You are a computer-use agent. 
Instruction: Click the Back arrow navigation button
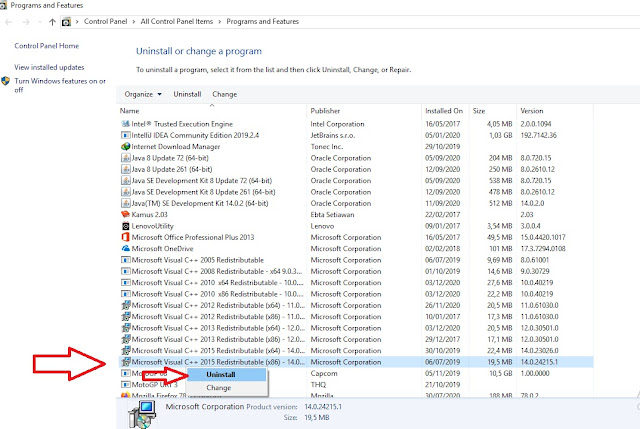click(9, 22)
